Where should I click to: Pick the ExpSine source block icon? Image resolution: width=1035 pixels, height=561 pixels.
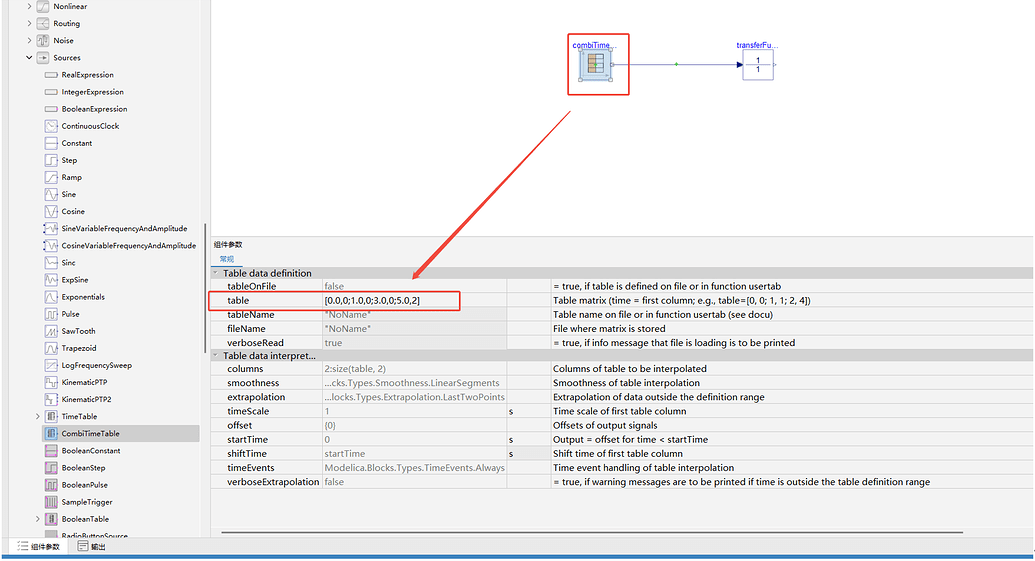tap(51, 280)
